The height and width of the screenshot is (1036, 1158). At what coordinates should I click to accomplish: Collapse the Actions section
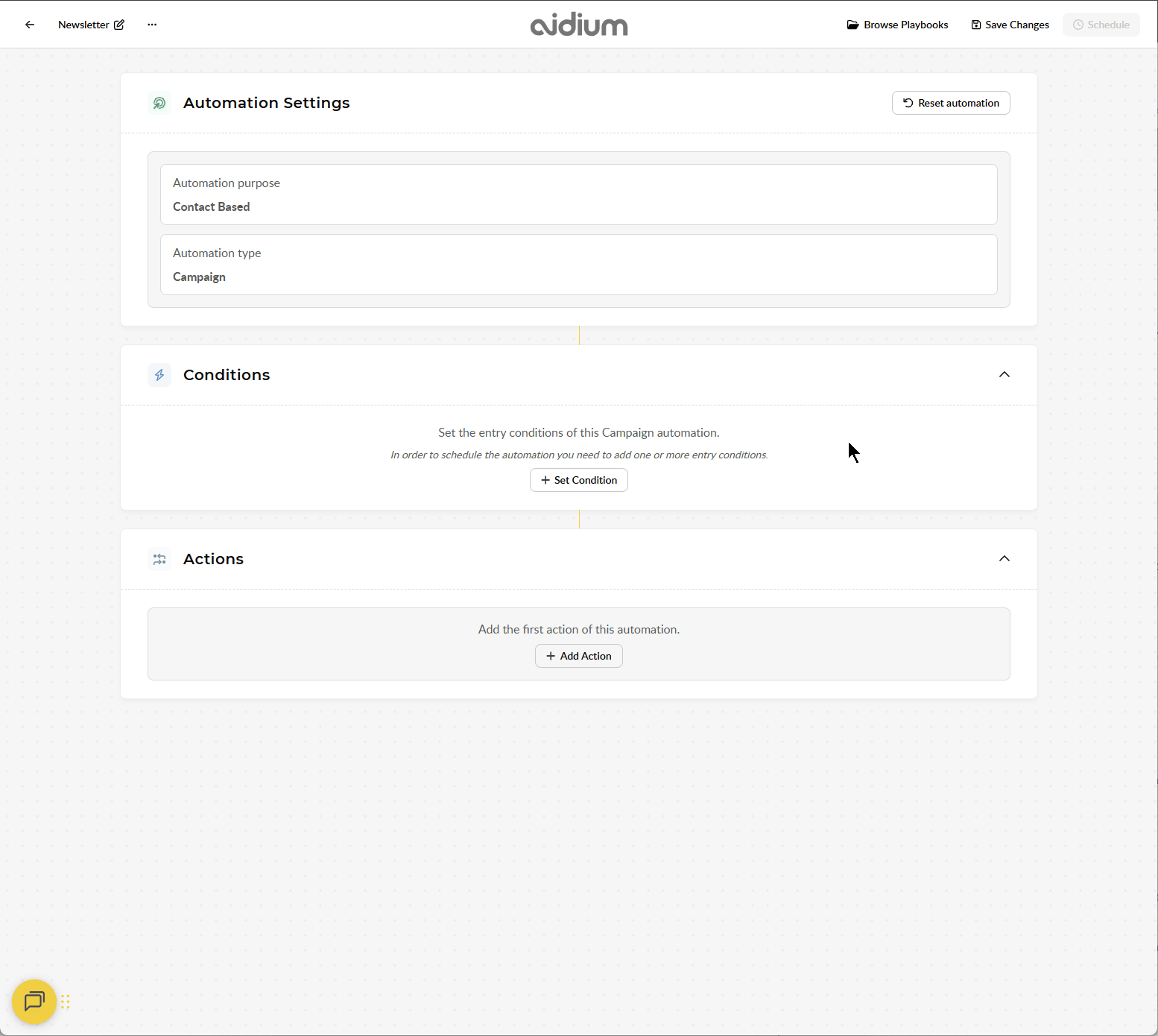(1004, 559)
